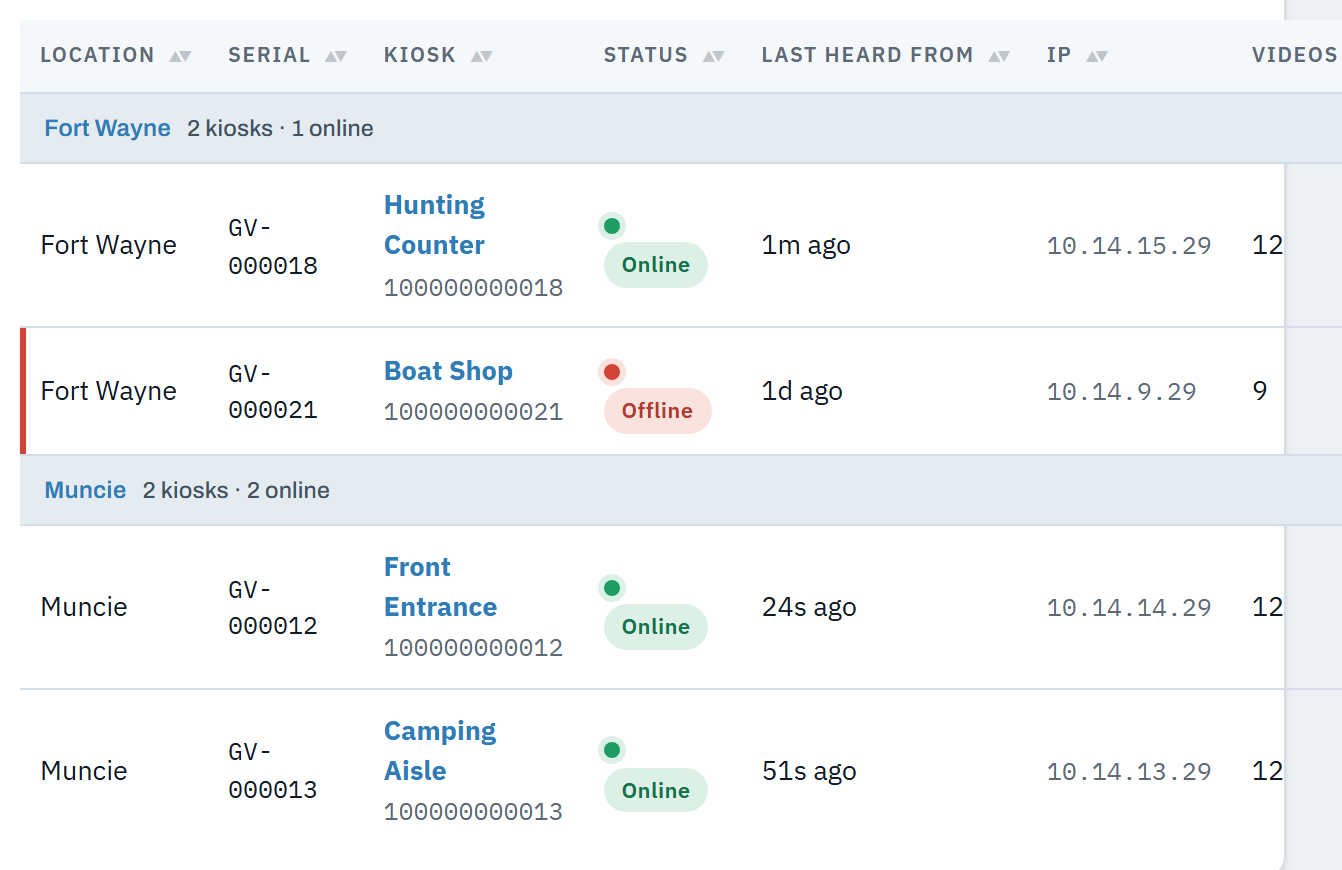This screenshot has width=1342, height=870.
Task: Click green status dot for Hunting Counter
Action: [612, 226]
